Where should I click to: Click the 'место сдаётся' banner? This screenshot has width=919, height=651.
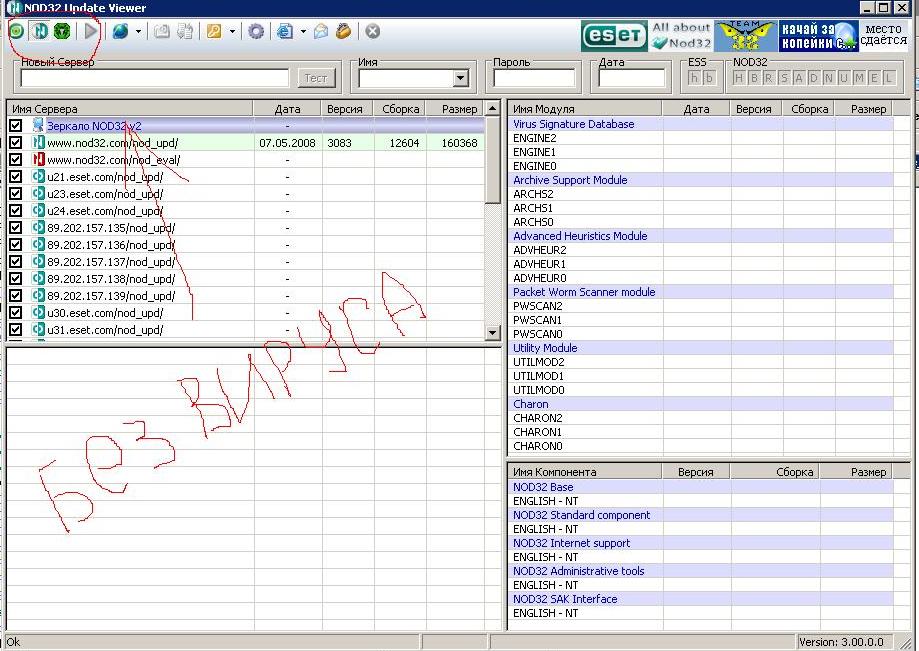click(884, 35)
